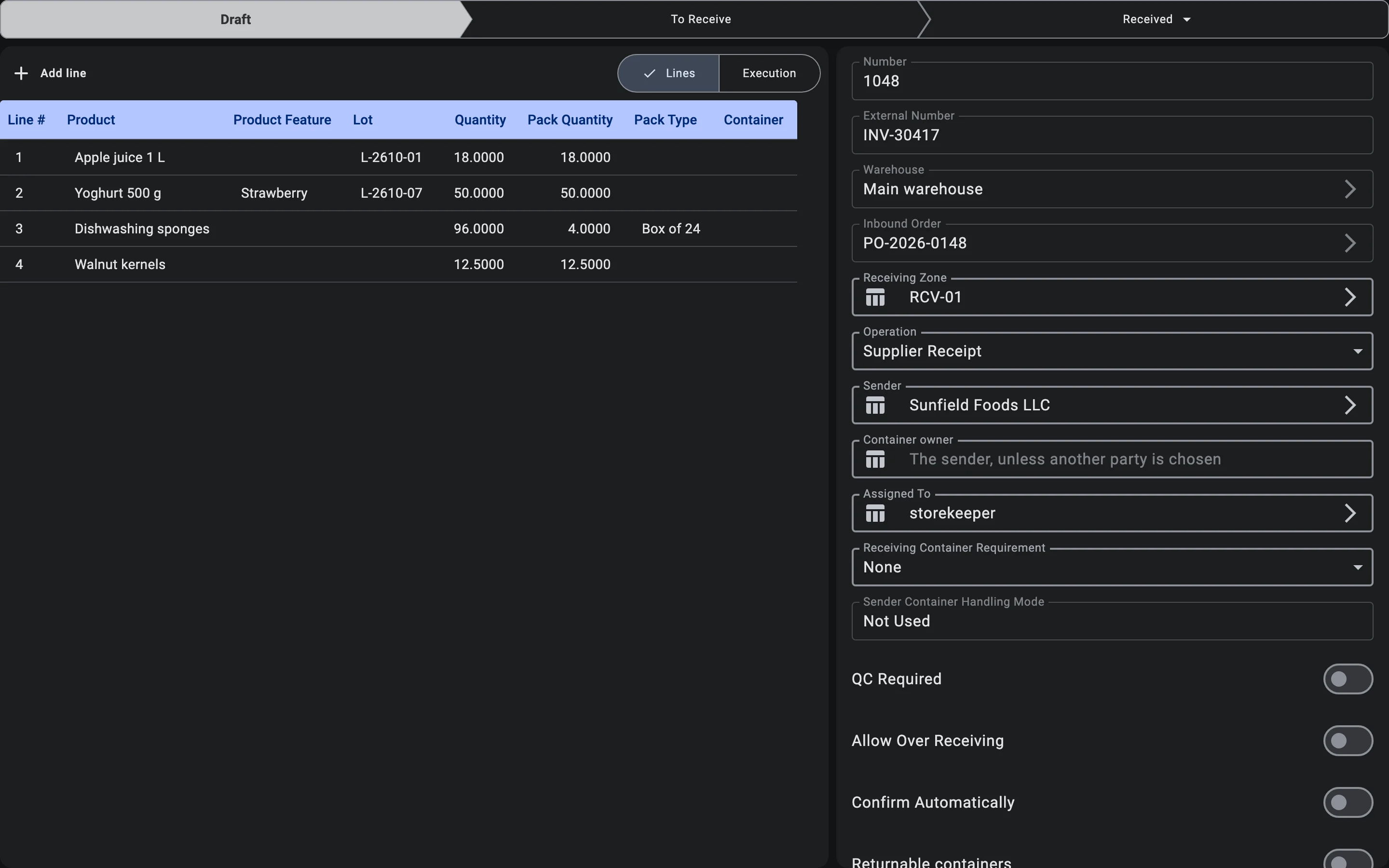Click Sender Container Handling Mode field
The height and width of the screenshot is (868, 1389).
tap(1112, 621)
